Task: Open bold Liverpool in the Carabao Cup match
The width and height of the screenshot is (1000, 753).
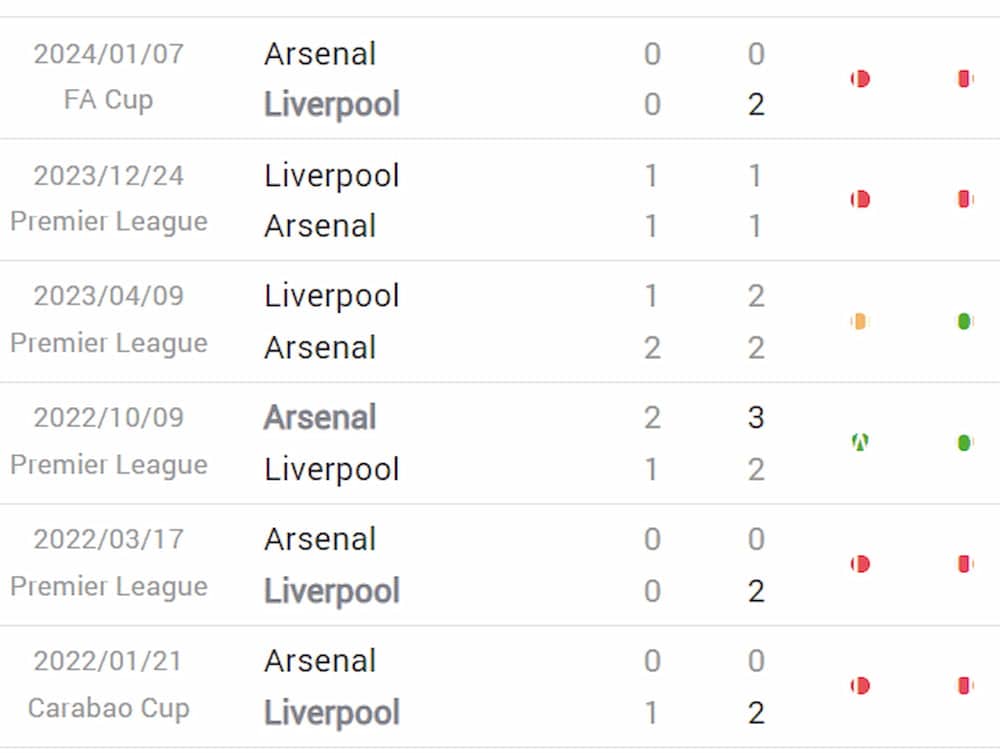Action: (332, 713)
